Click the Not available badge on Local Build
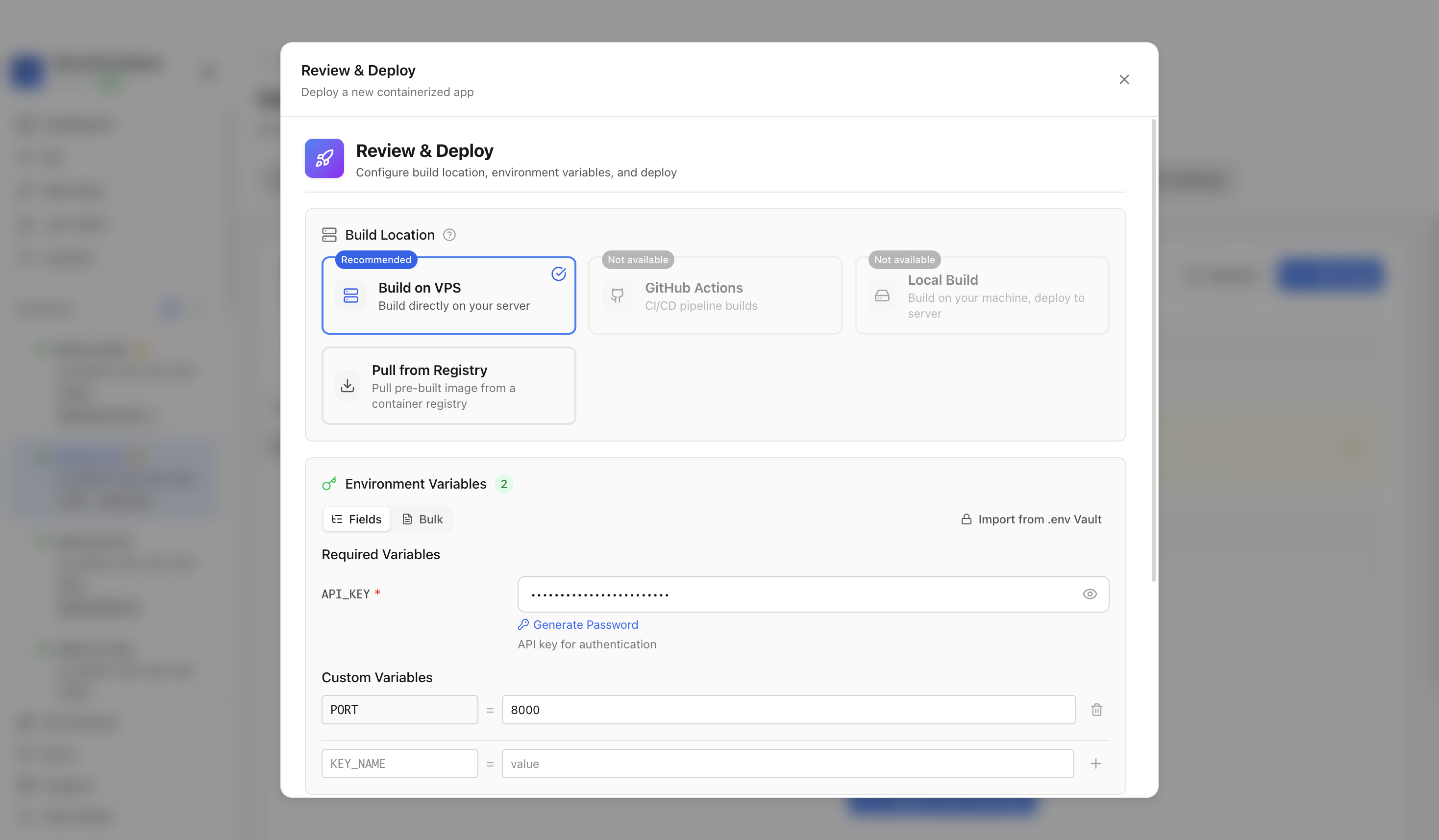 904,260
